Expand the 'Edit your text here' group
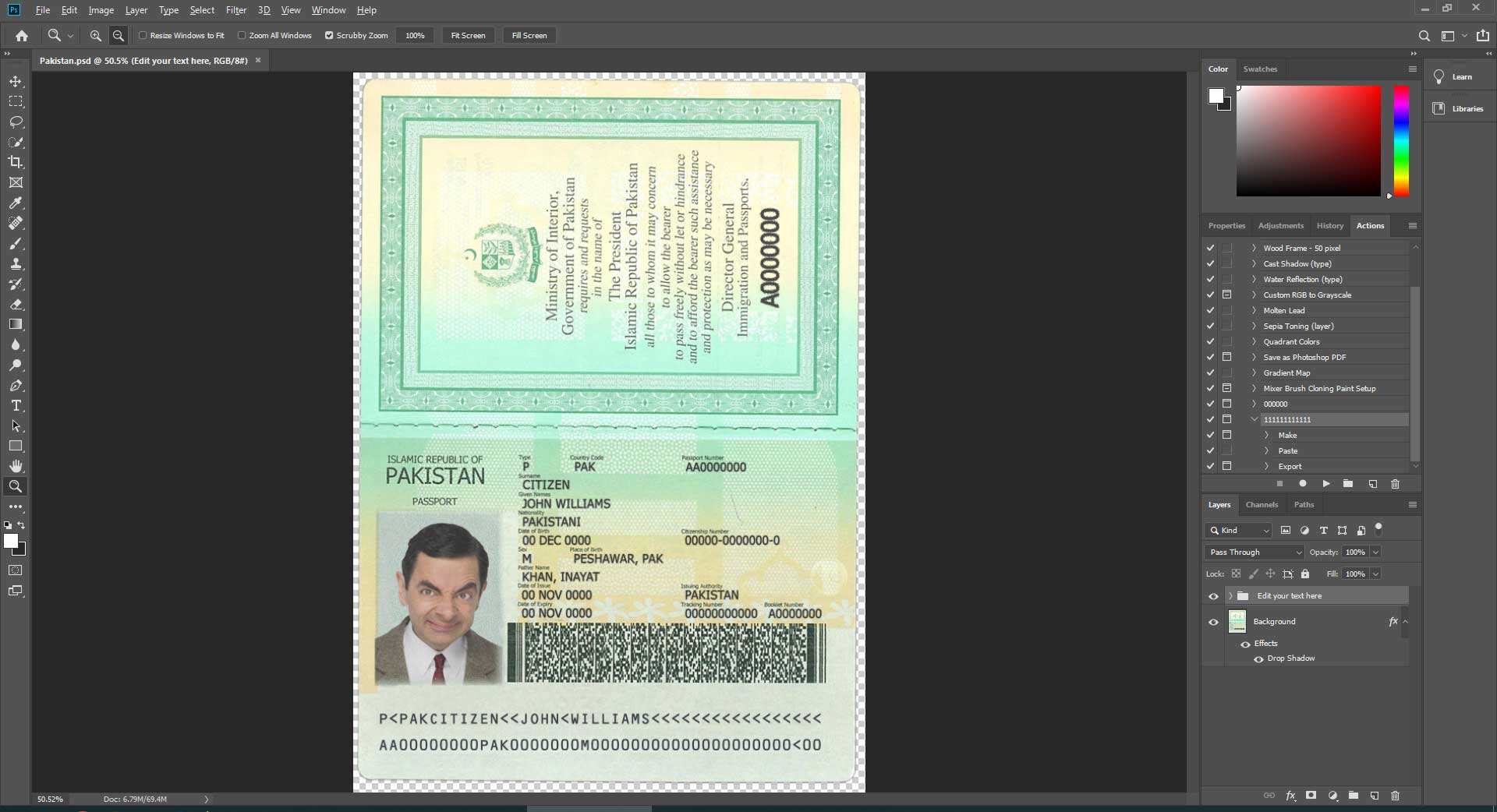Image resolution: width=1497 pixels, height=812 pixels. point(1230,596)
